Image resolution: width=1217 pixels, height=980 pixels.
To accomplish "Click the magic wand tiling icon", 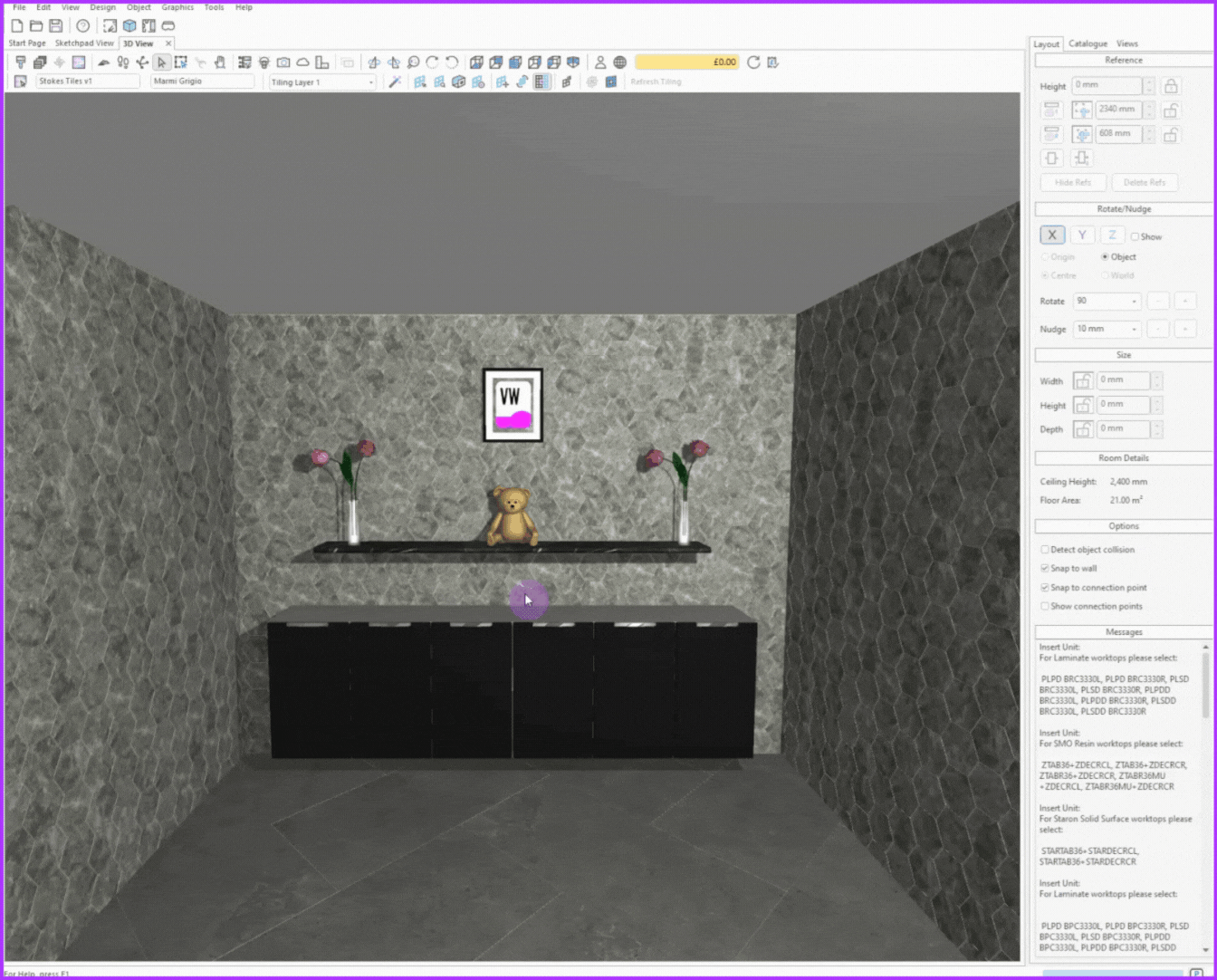I will coord(395,82).
